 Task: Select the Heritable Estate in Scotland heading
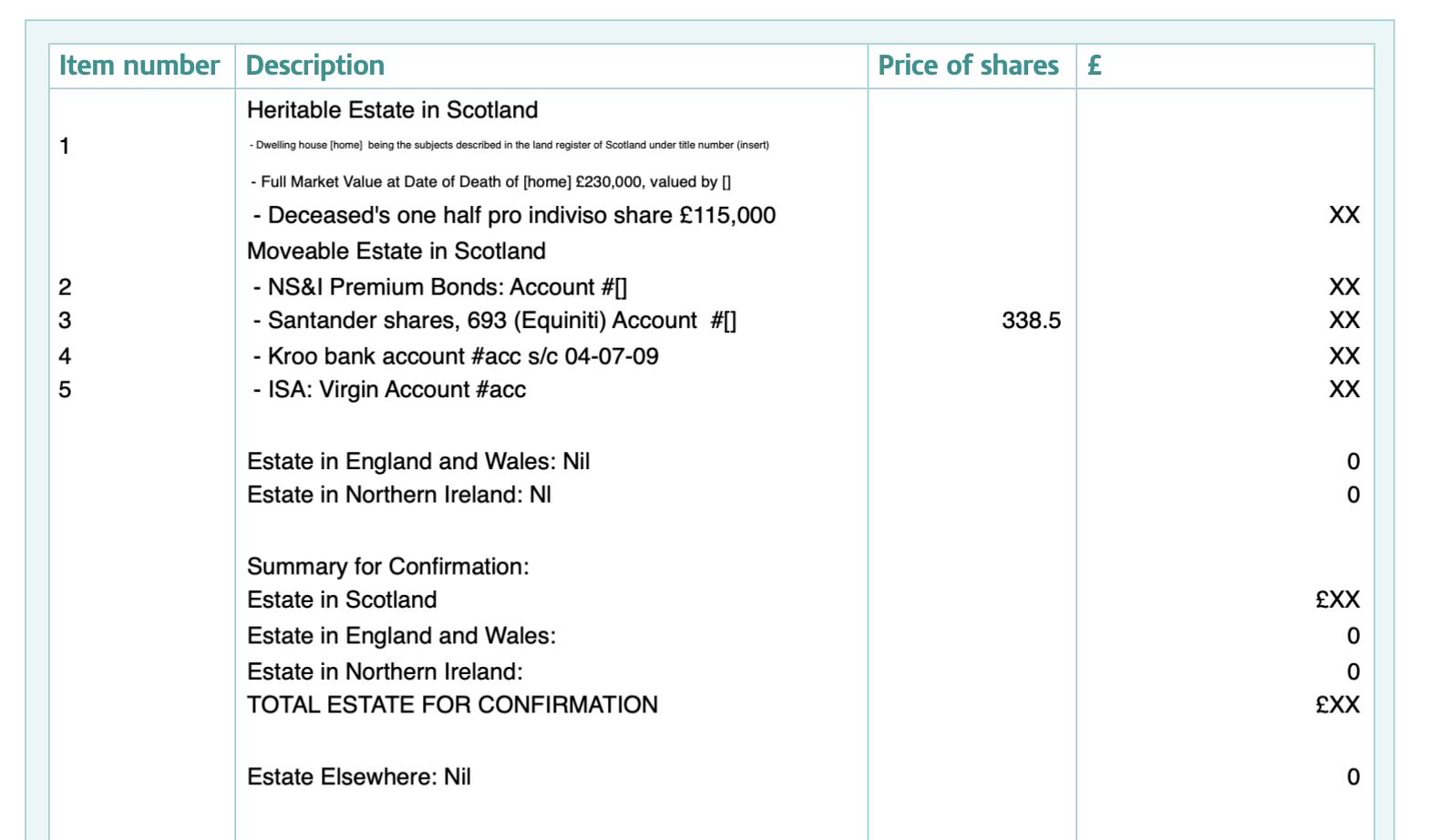tap(393, 110)
